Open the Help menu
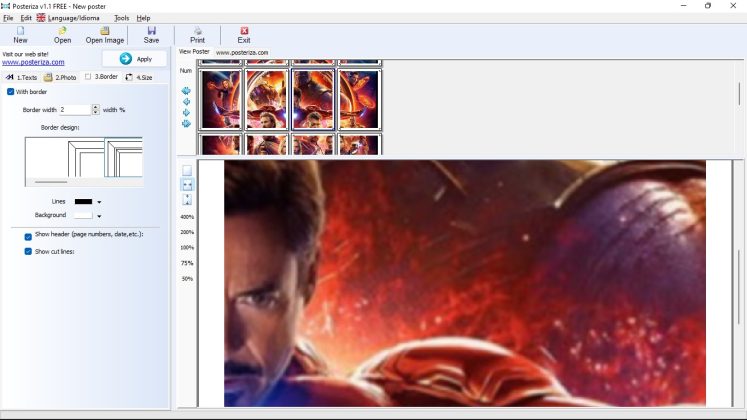Image resolution: width=747 pixels, height=420 pixels. [143, 18]
